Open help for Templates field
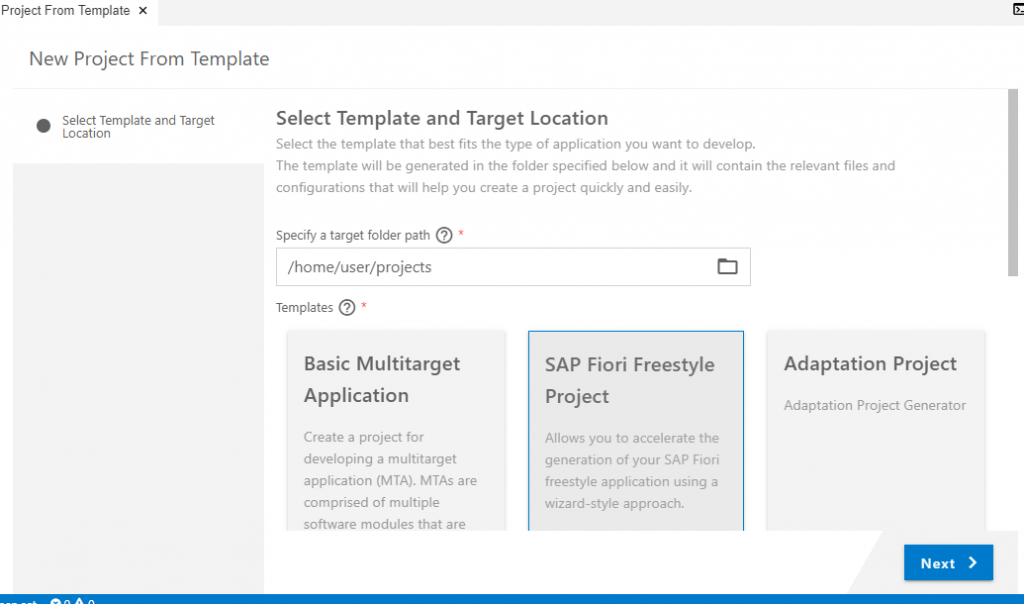Screen dimensions: 1024x604 click(347, 308)
